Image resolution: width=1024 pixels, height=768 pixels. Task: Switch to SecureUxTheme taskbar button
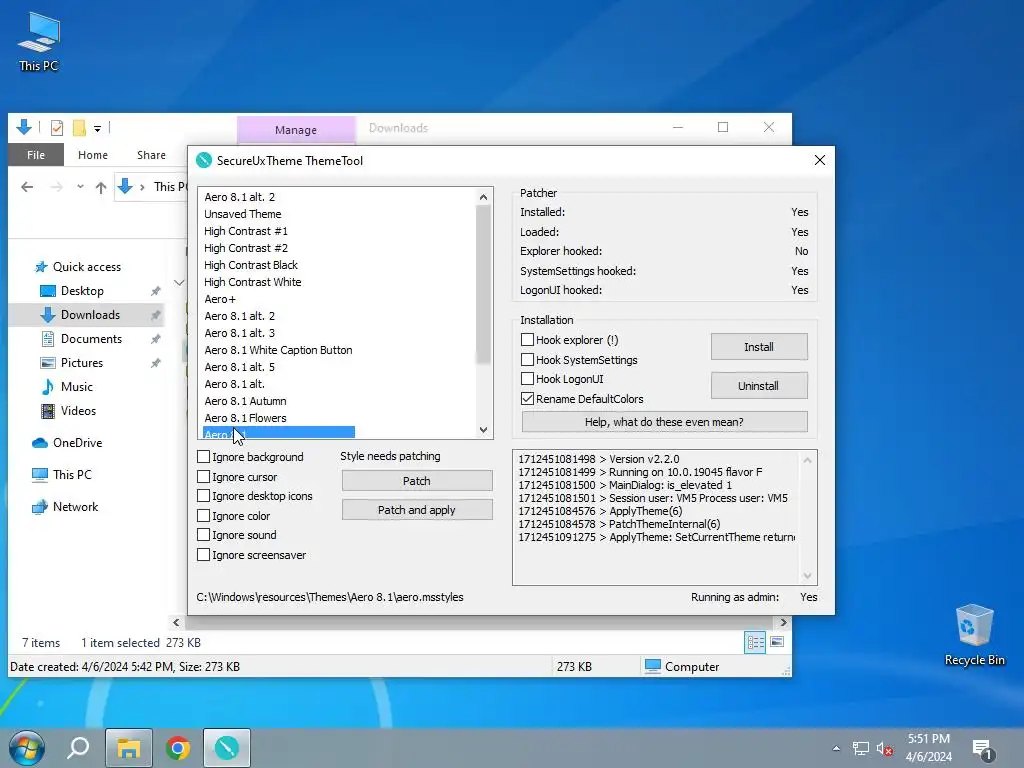click(x=227, y=748)
